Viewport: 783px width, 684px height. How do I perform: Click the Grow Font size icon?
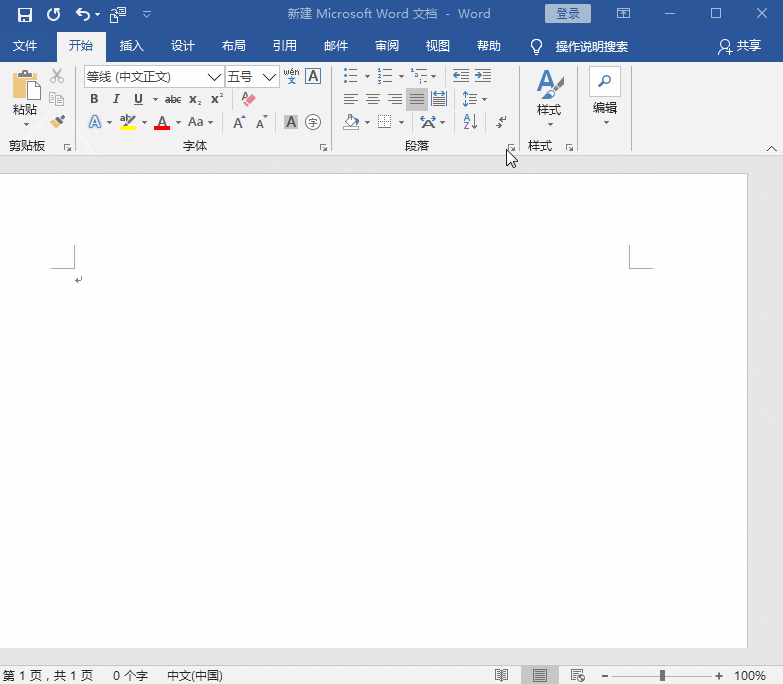pyautogui.click(x=239, y=122)
